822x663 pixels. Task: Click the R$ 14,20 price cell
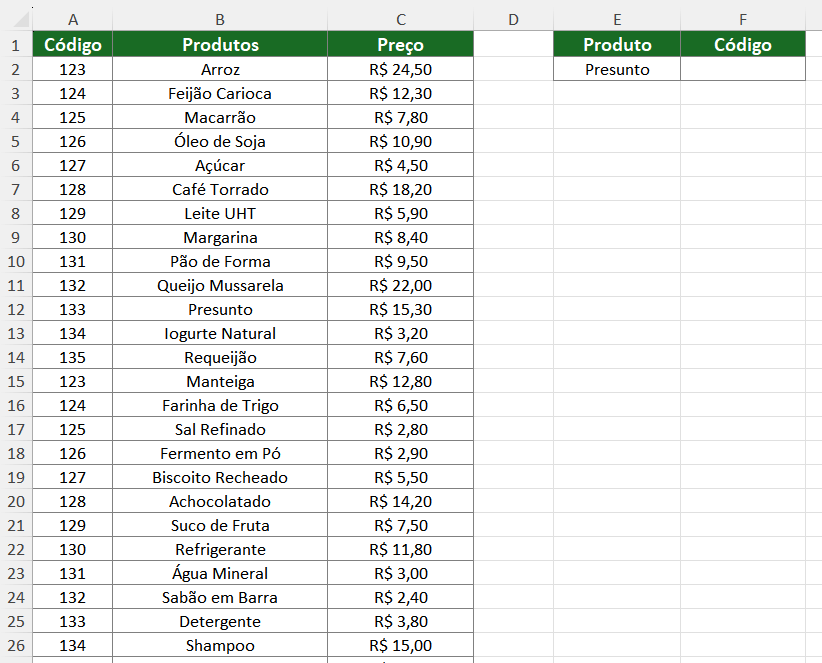[400, 502]
